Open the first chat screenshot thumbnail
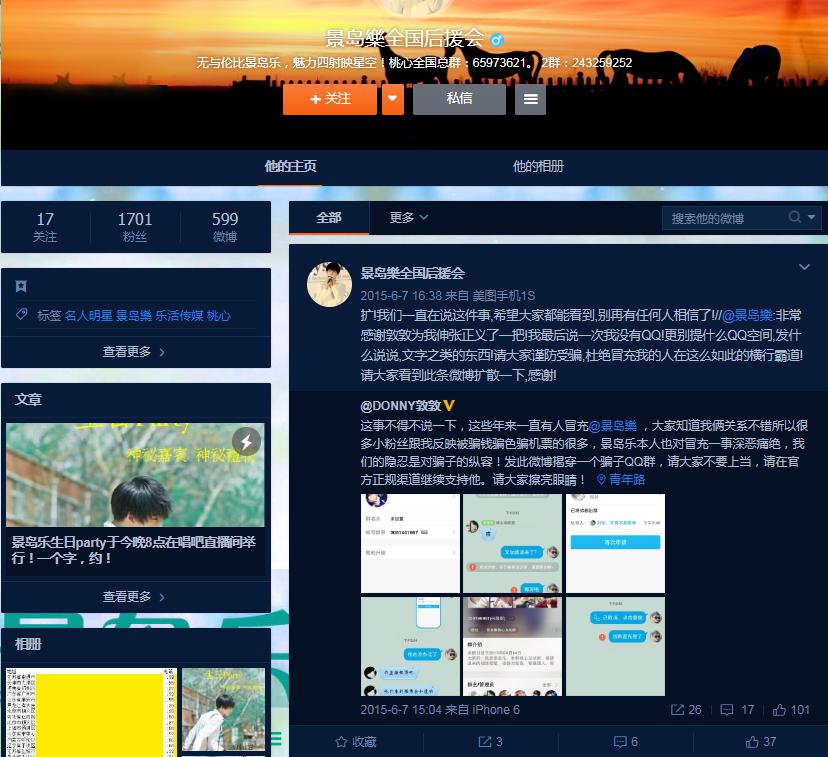828x757 pixels. pyautogui.click(x=410, y=543)
